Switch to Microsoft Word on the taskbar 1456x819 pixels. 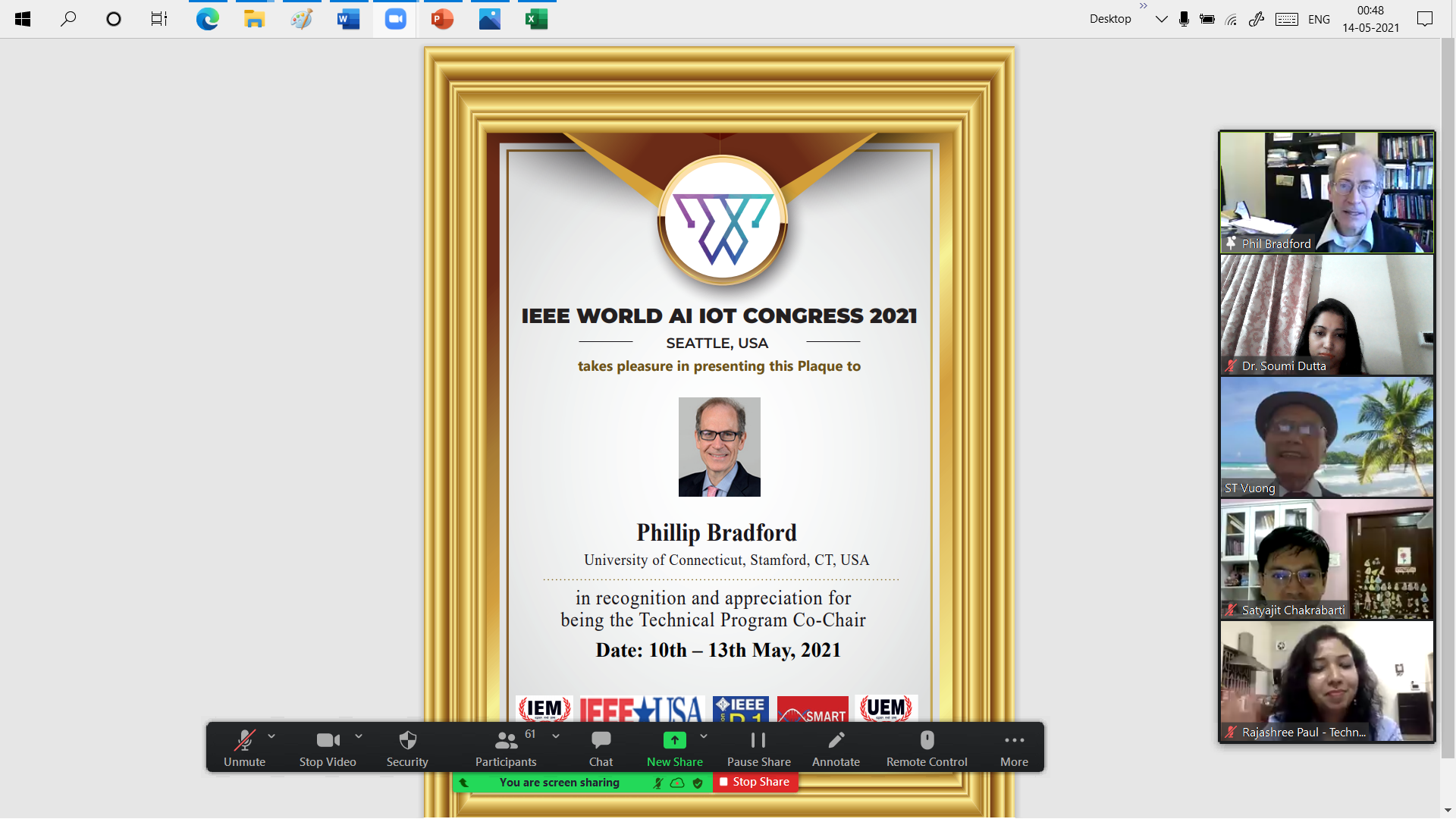[348, 19]
